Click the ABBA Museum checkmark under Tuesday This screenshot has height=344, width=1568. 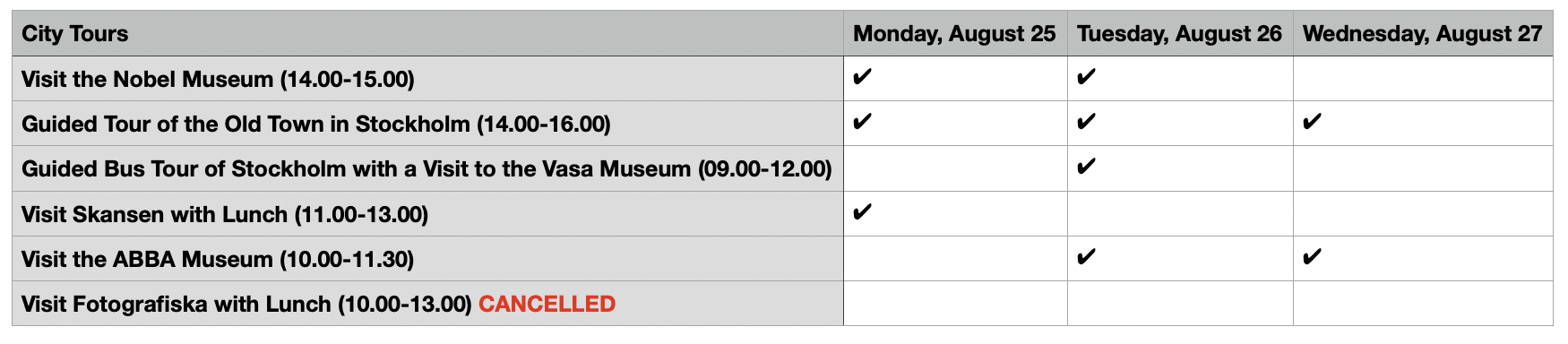click(1086, 258)
